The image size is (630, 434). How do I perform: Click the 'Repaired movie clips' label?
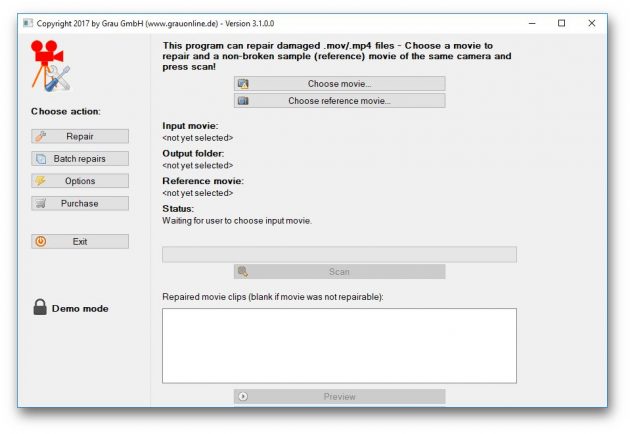coord(273,297)
